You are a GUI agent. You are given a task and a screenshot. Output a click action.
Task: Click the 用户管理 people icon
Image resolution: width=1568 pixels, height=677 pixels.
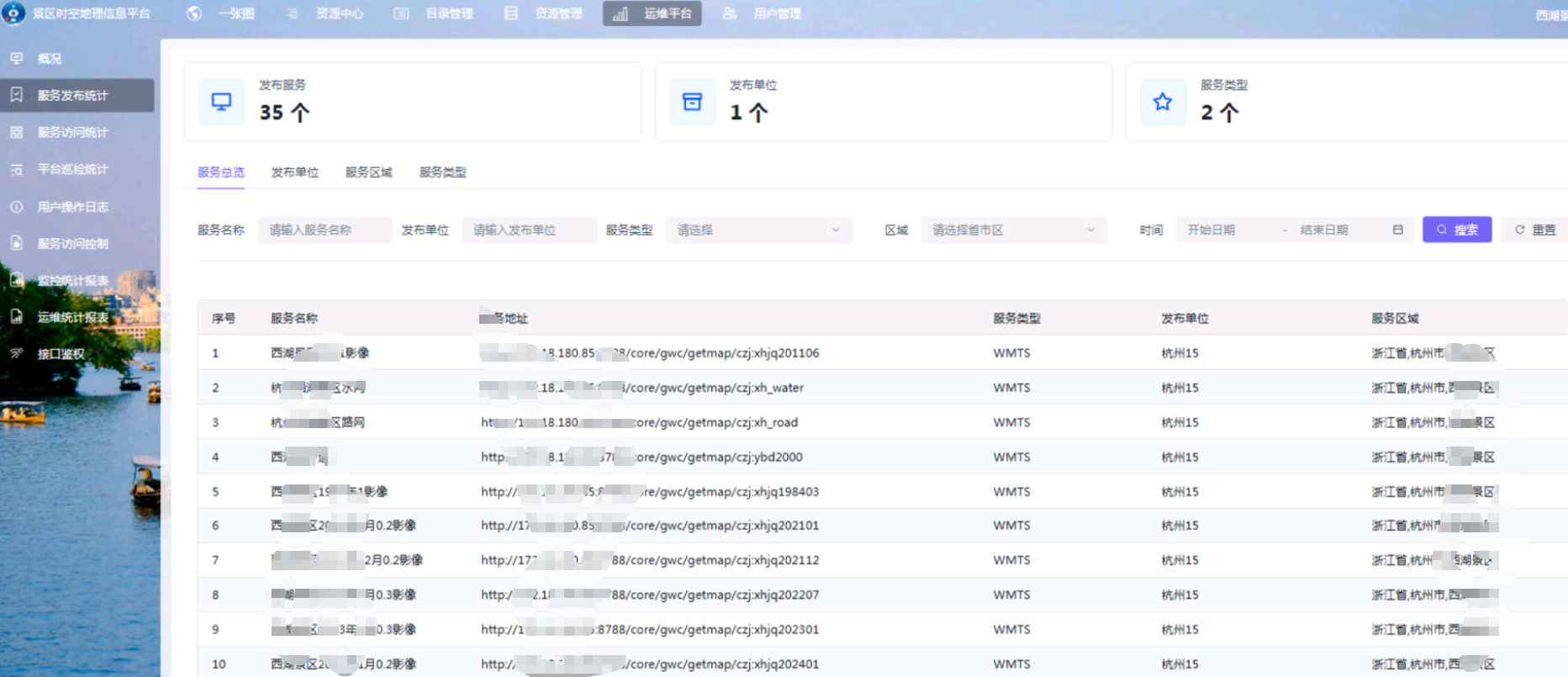(x=729, y=13)
